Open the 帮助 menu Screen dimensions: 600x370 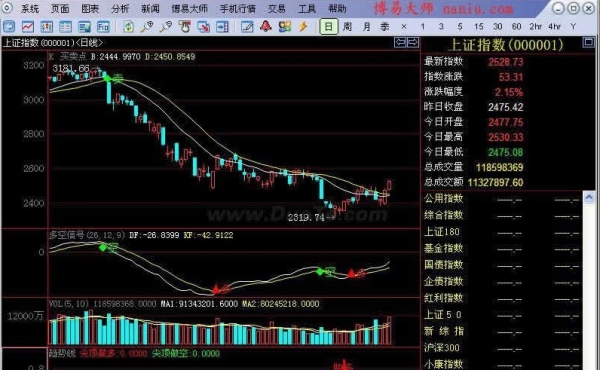click(x=337, y=8)
